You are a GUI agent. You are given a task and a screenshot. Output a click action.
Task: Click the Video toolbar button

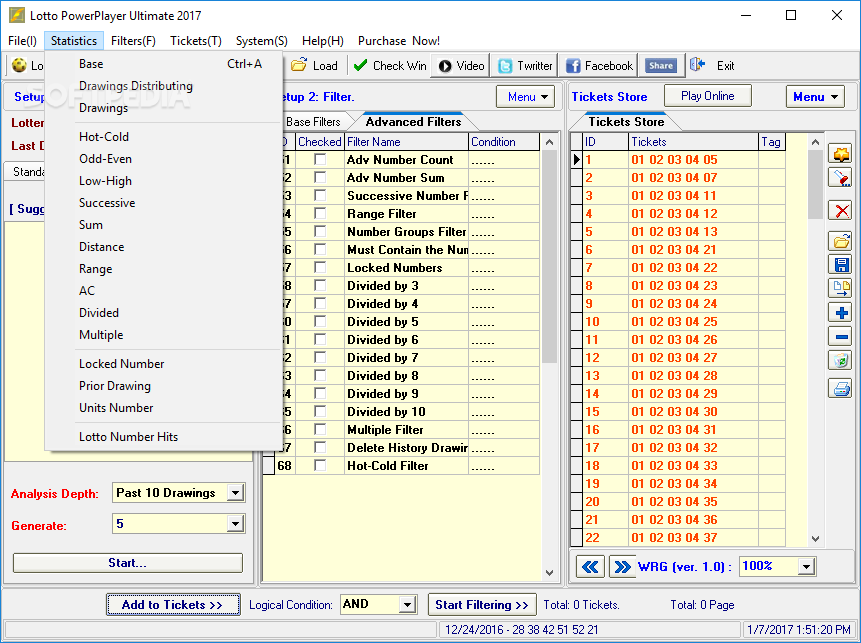pyautogui.click(x=460, y=66)
